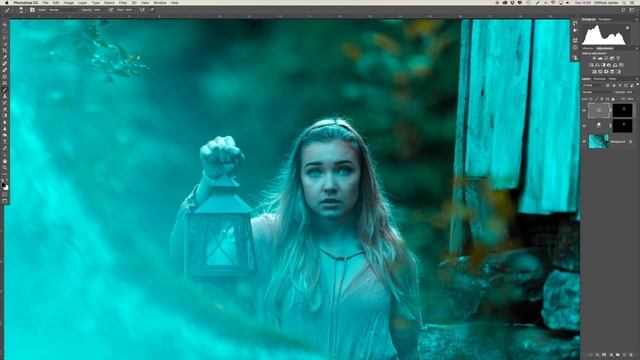The height and width of the screenshot is (360, 640).
Task: Add a Color Balance adjustment
Action: coord(596,65)
